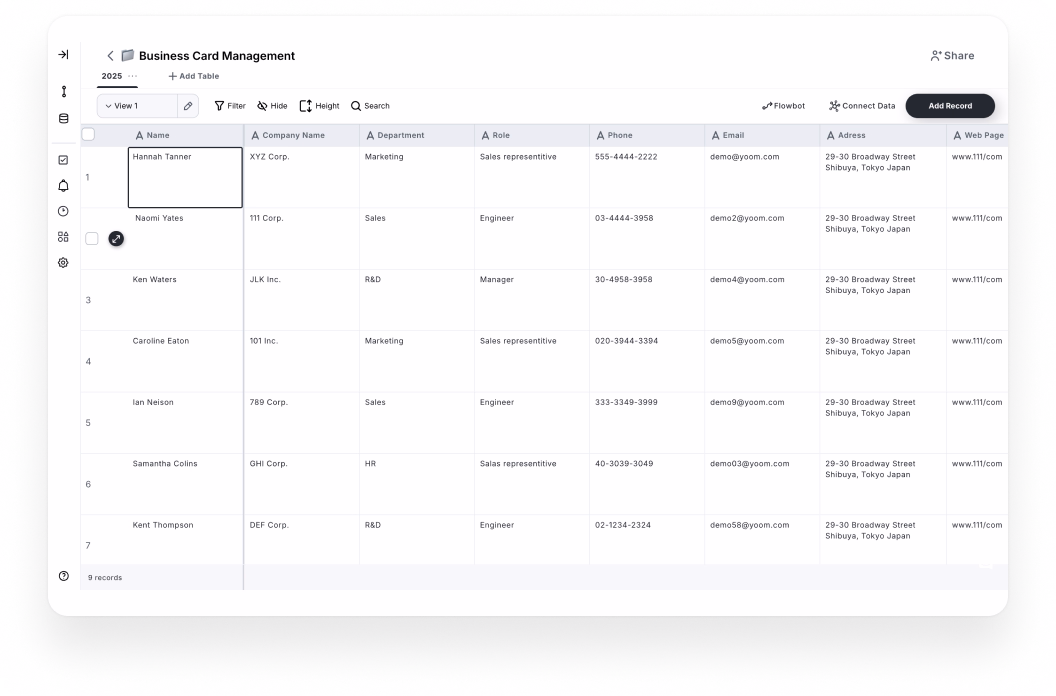Viewport: 1056px width, 696px height.
Task: Open the View 1 dropdown
Action: pyautogui.click(x=138, y=106)
